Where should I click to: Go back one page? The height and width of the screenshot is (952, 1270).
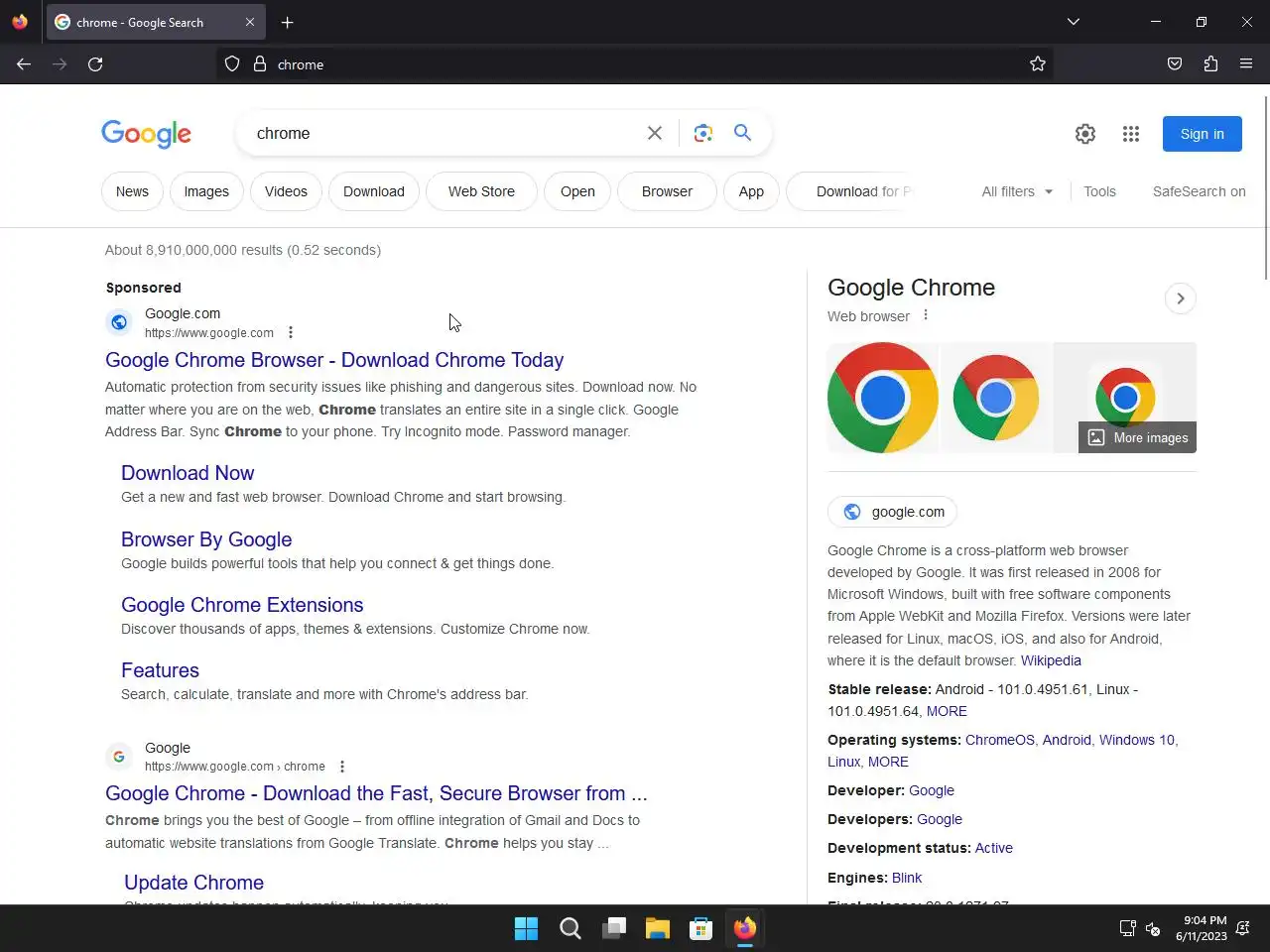click(x=24, y=64)
